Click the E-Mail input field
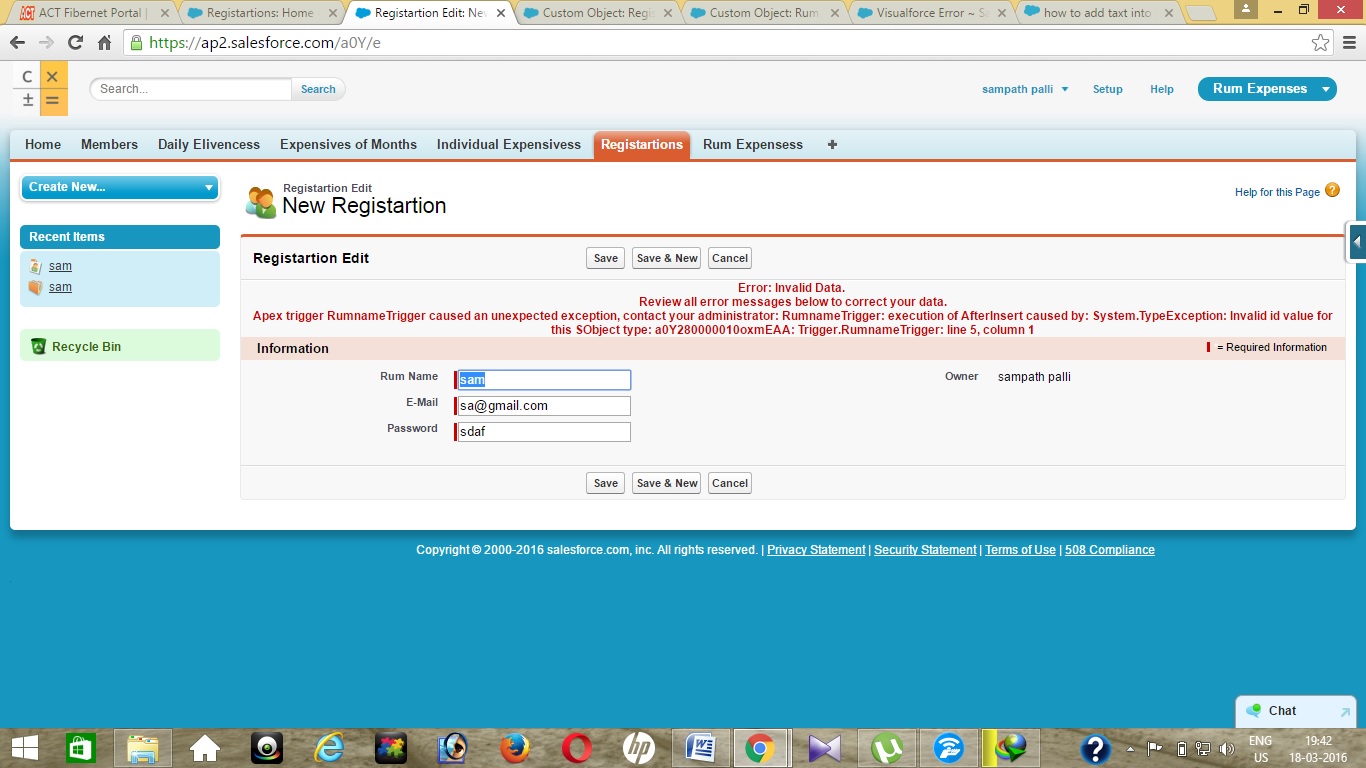Image resolution: width=1366 pixels, height=768 pixels. 544,406
